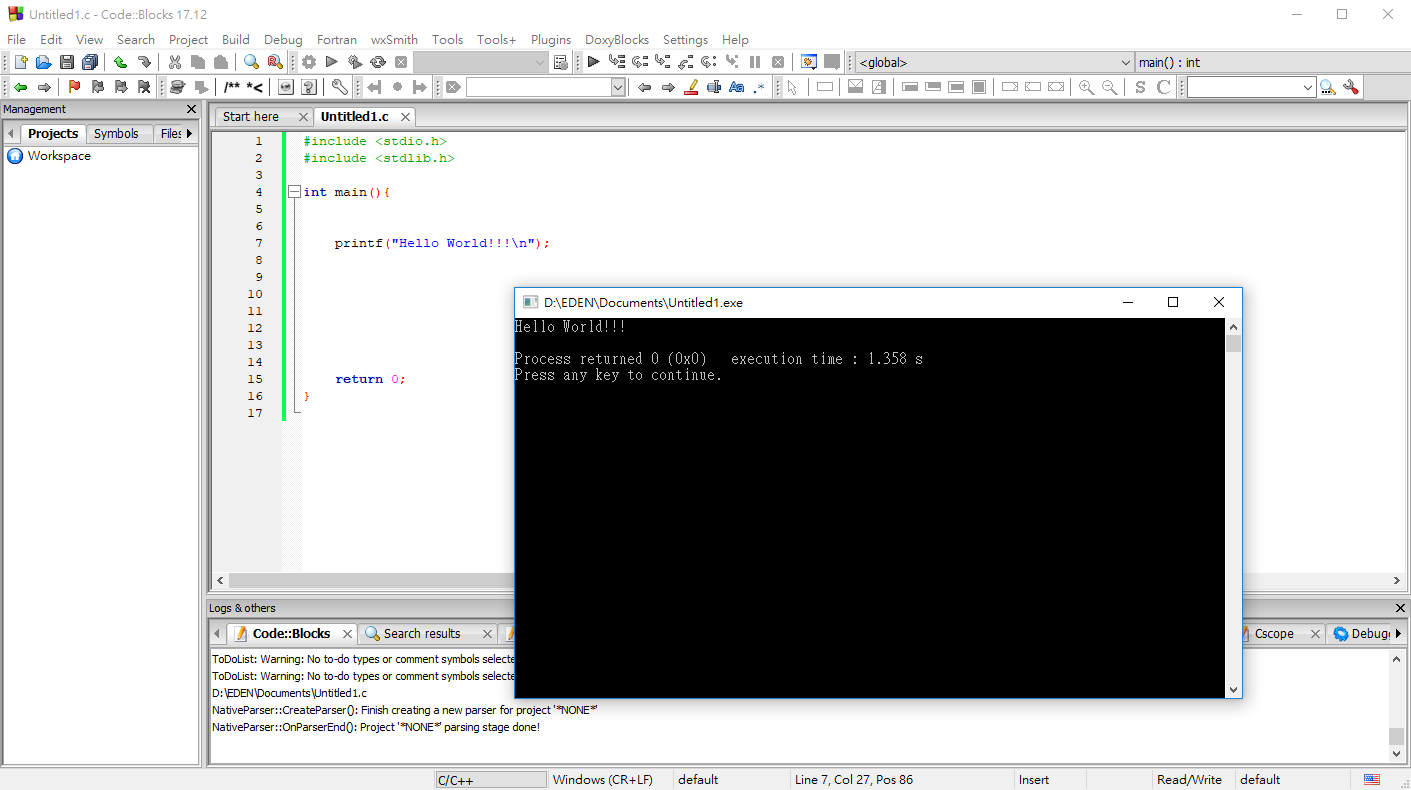Click the console window vertical scrollbar thumb
This screenshot has width=1411, height=790.
pos(1233,344)
